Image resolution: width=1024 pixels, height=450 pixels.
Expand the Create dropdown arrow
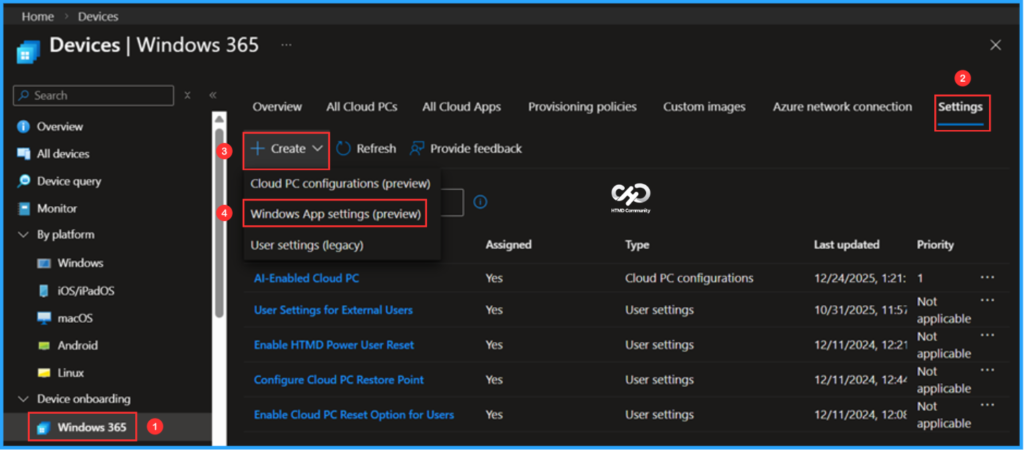coord(317,149)
